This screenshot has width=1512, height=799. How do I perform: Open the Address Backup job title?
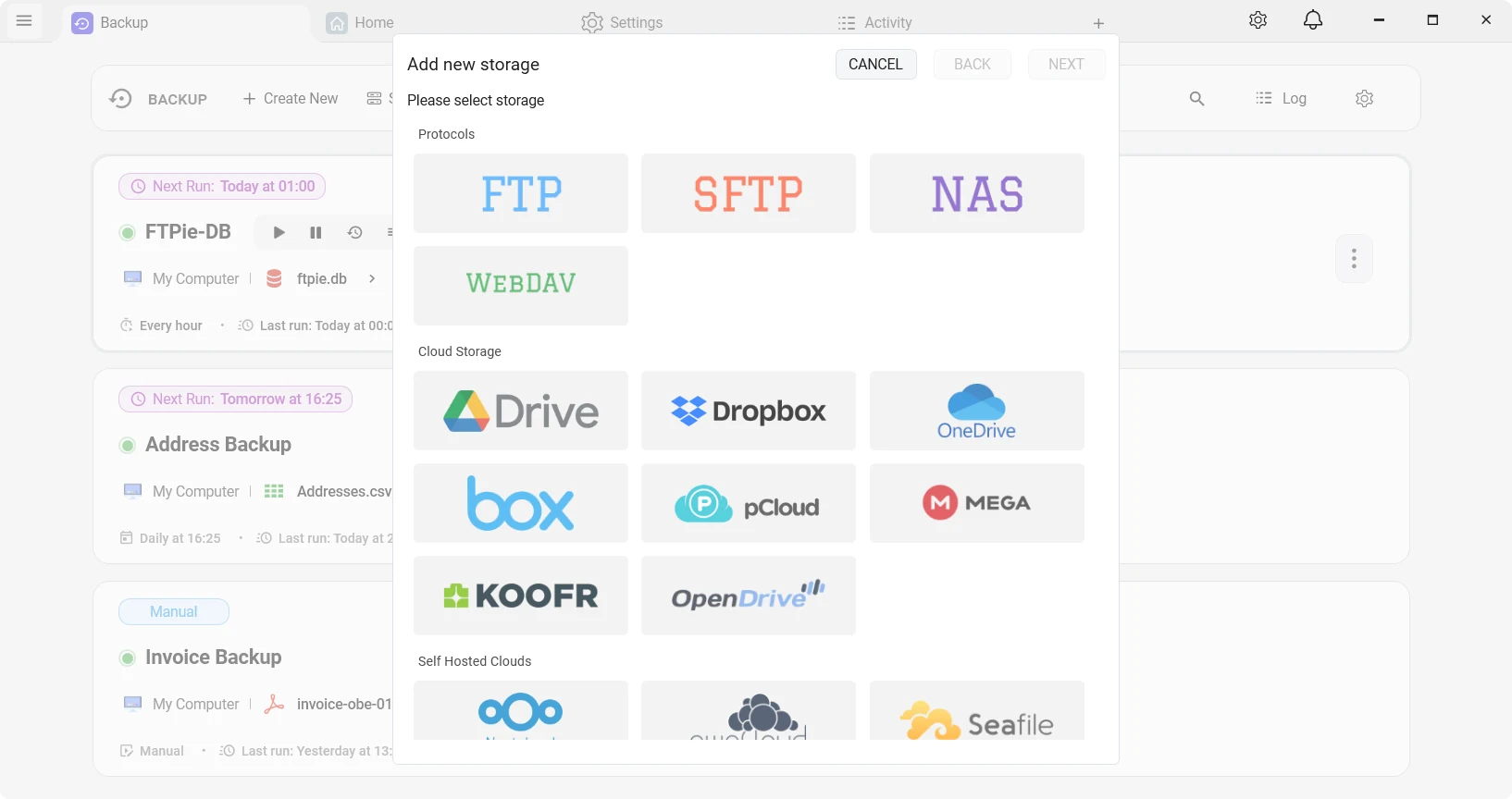[218, 445]
